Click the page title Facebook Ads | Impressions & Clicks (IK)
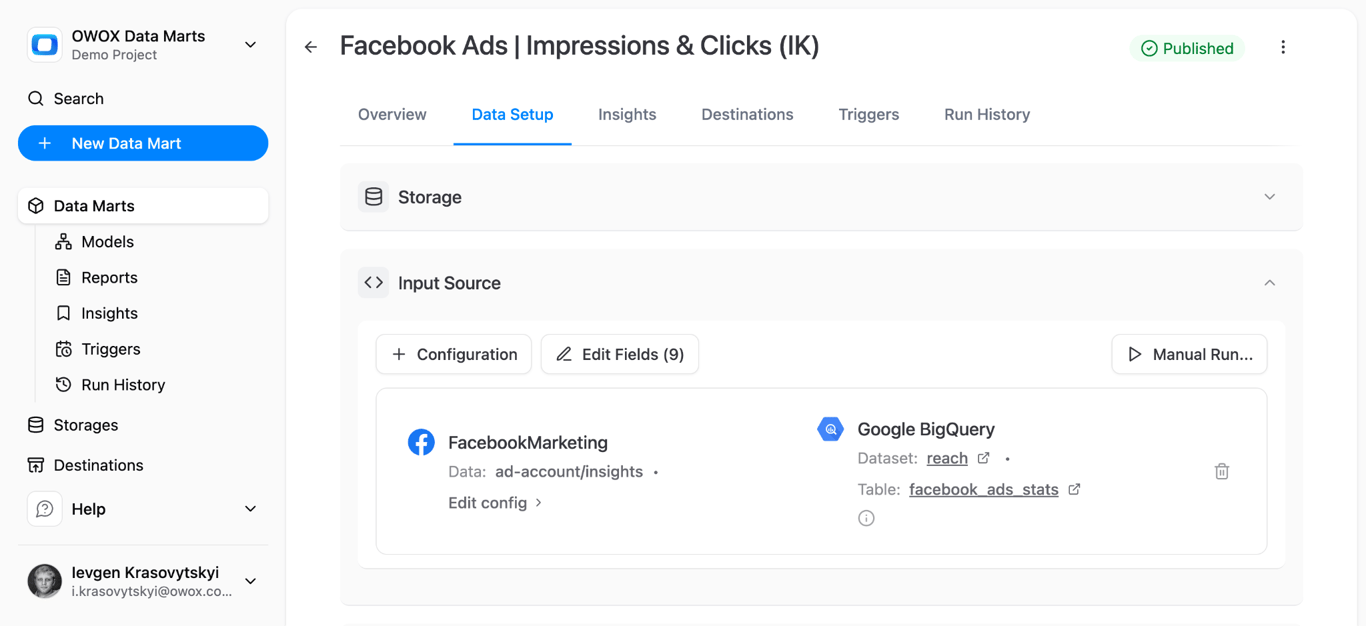Screen dimensions: 1366x626 point(580,46)
